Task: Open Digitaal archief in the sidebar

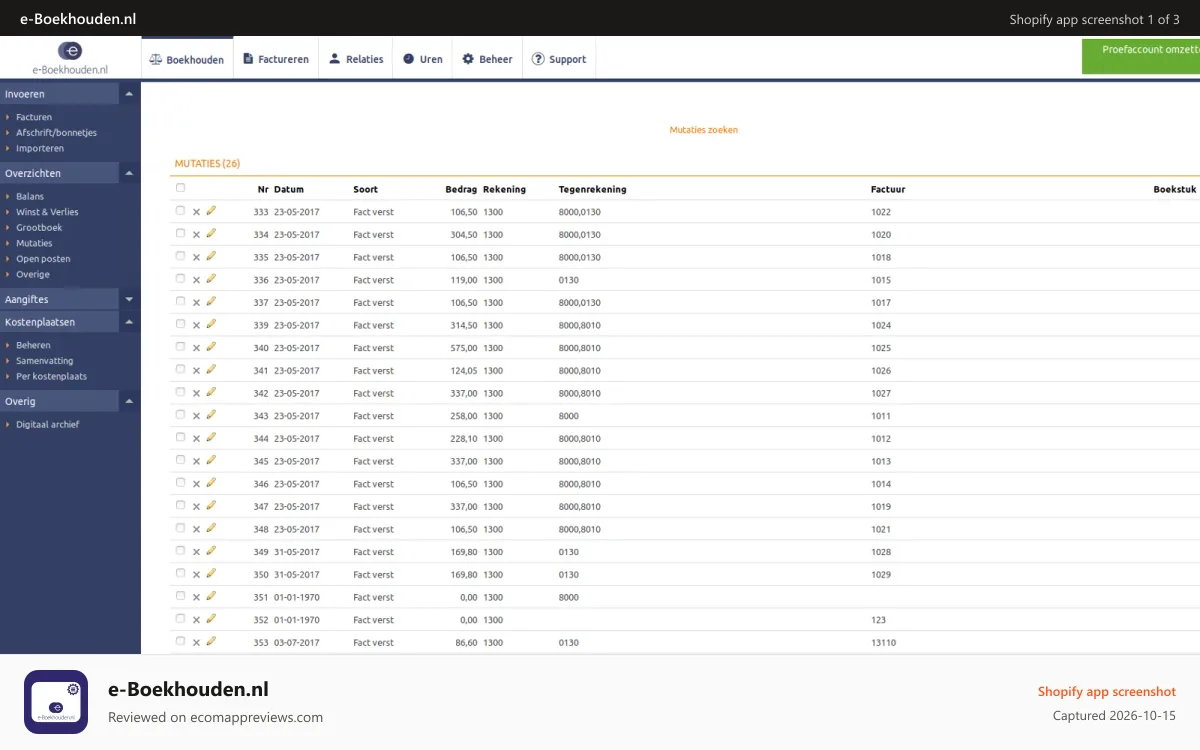Action: coord(47,425)
